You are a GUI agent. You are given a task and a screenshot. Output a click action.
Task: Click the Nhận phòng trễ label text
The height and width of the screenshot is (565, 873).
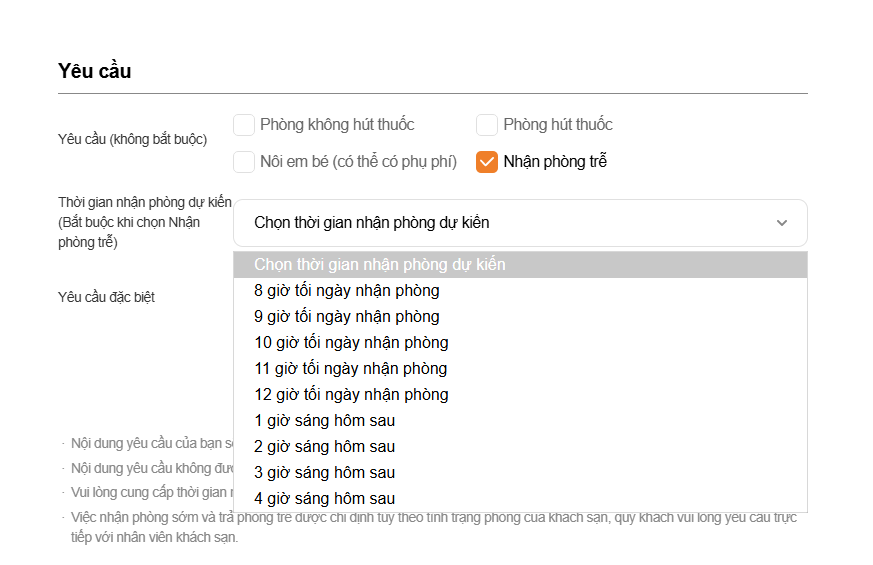coord(555,162)
